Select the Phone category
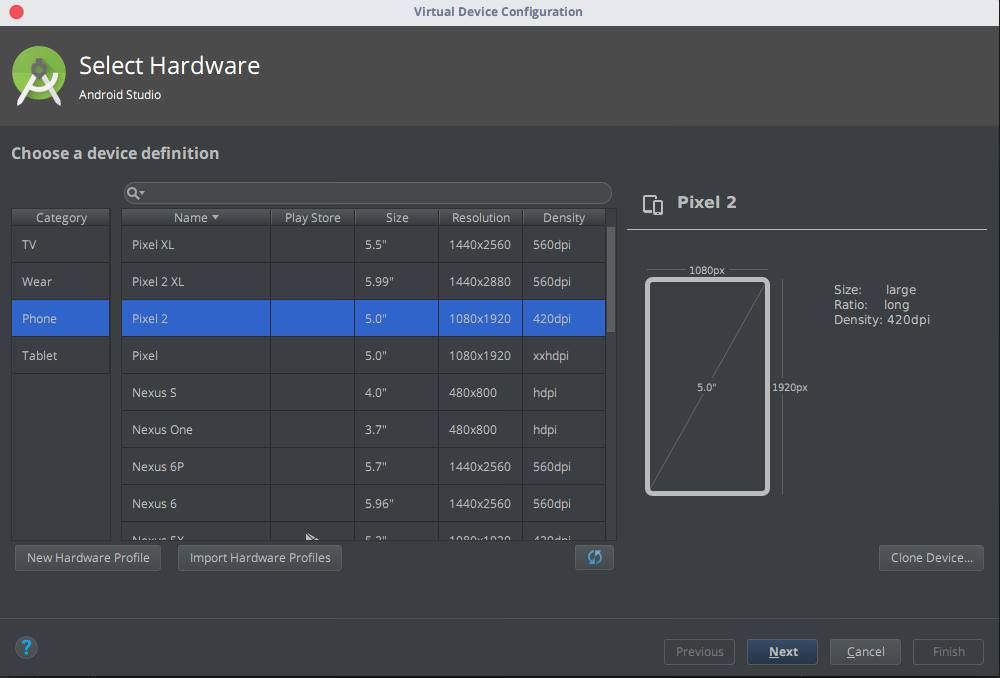 pos(61,318)
